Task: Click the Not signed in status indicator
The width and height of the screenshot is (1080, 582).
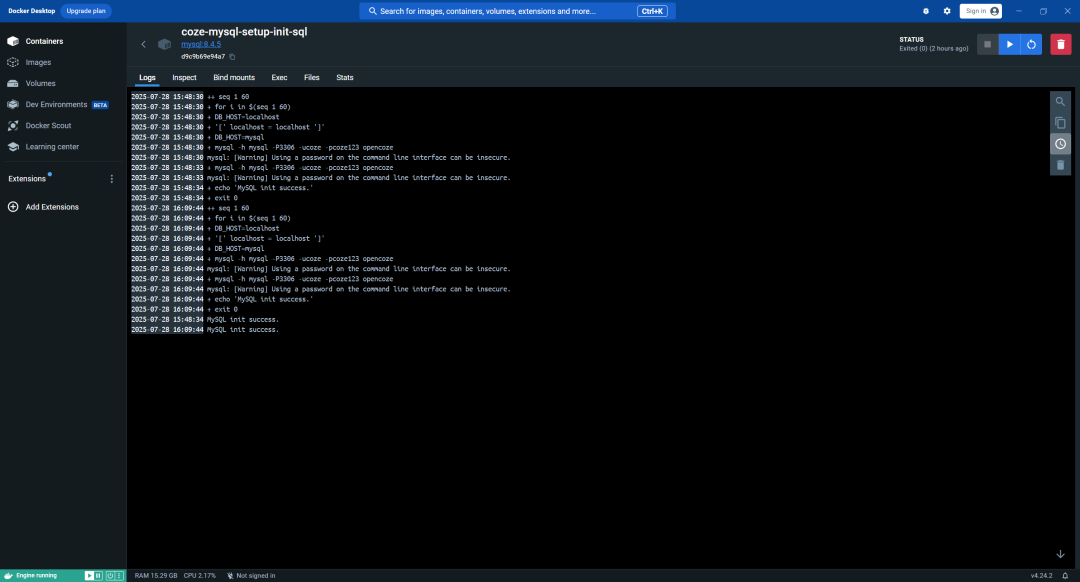Action: pyautogui.click(x=251, y=576)
